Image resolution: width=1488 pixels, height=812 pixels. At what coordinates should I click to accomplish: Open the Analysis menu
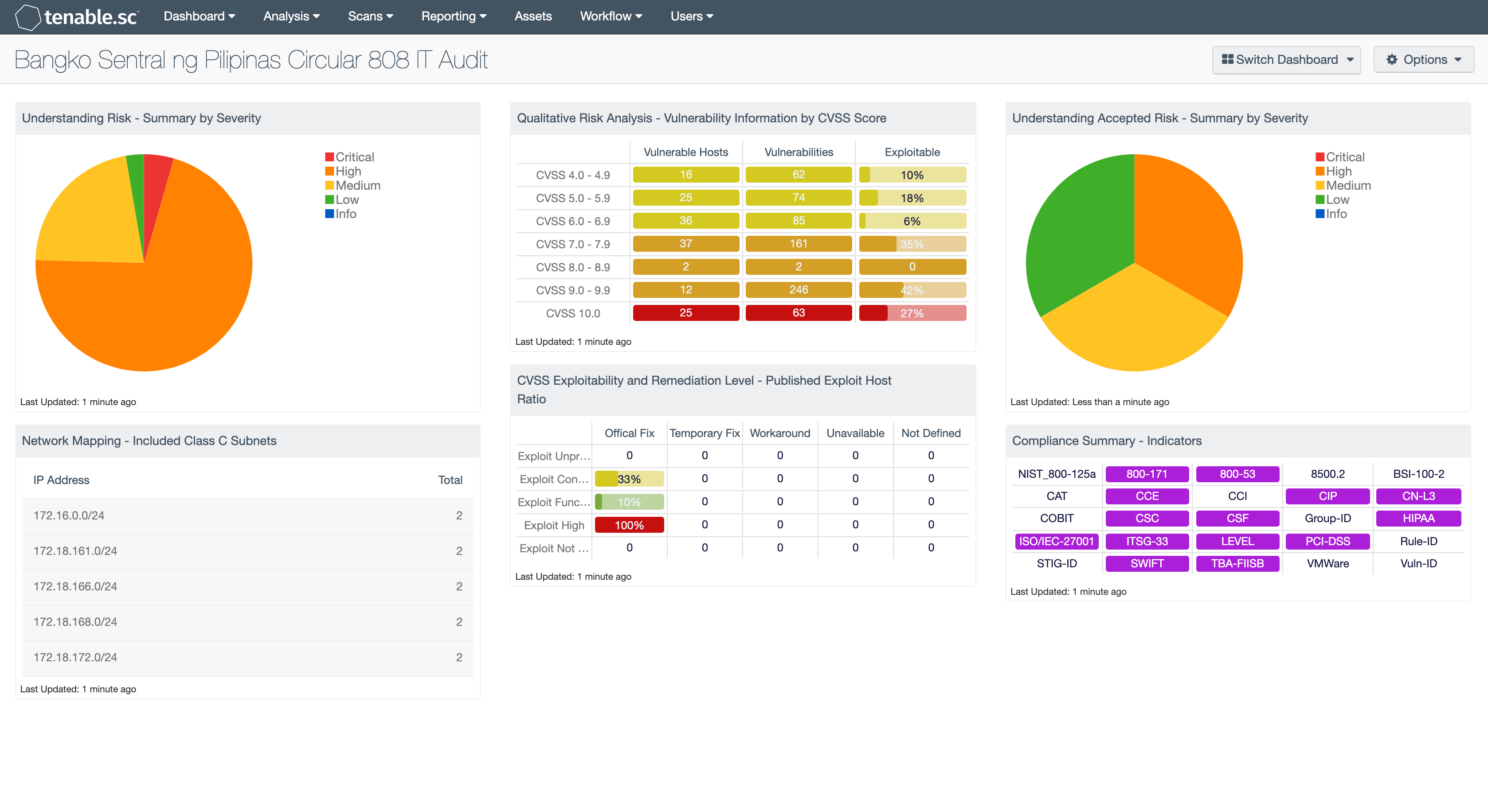[291, 16]
